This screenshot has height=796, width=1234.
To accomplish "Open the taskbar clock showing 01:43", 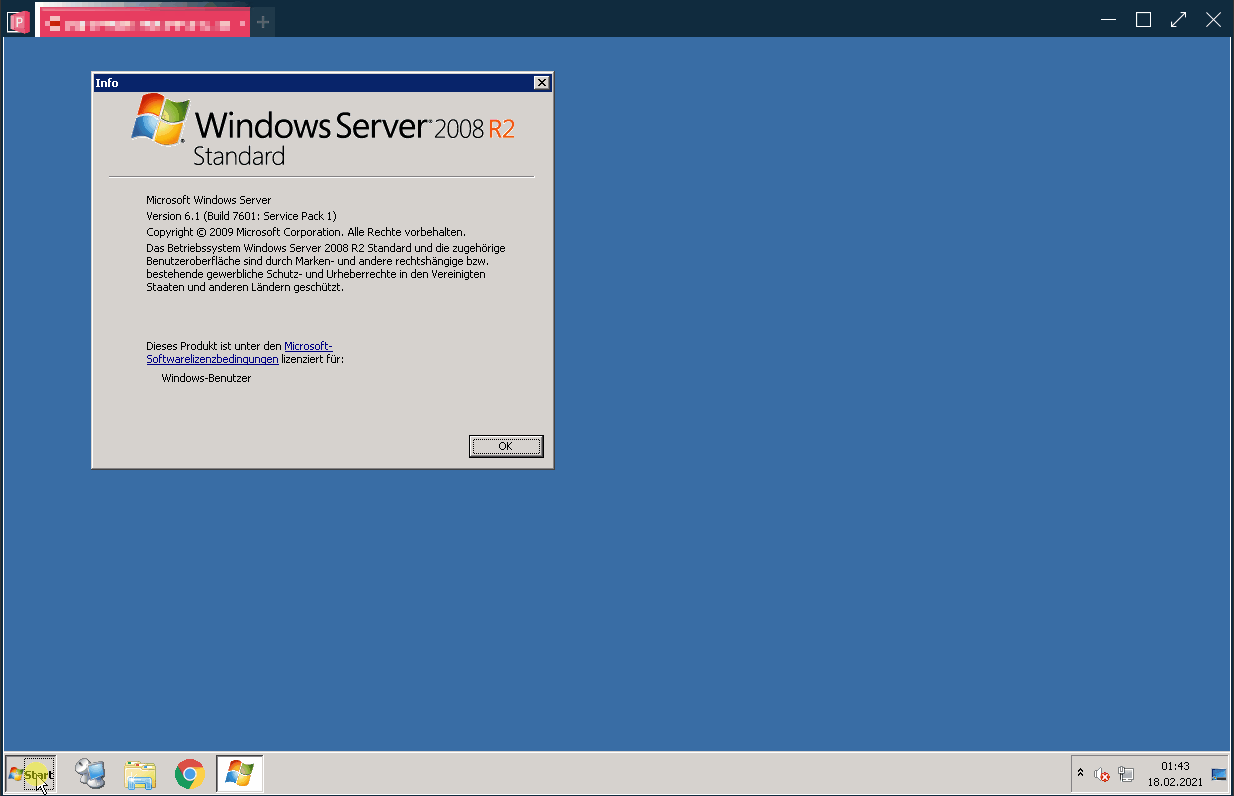I will point(1175,774).
